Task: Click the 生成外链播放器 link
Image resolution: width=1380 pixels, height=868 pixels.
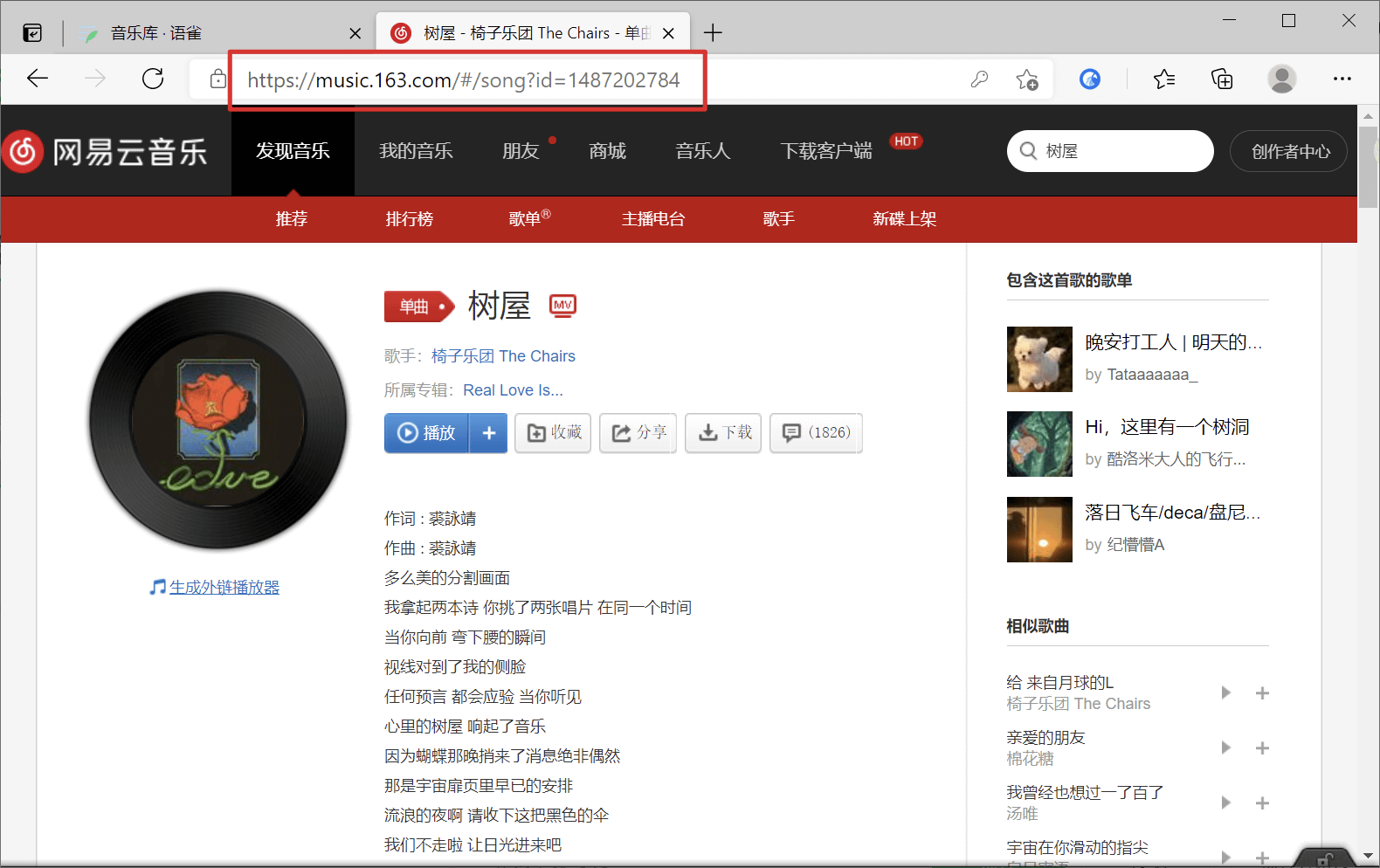Action: point(224,588)
